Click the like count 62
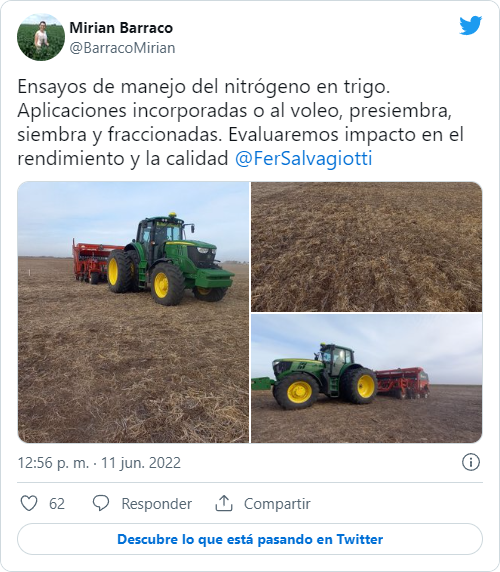 coord(57,504)
